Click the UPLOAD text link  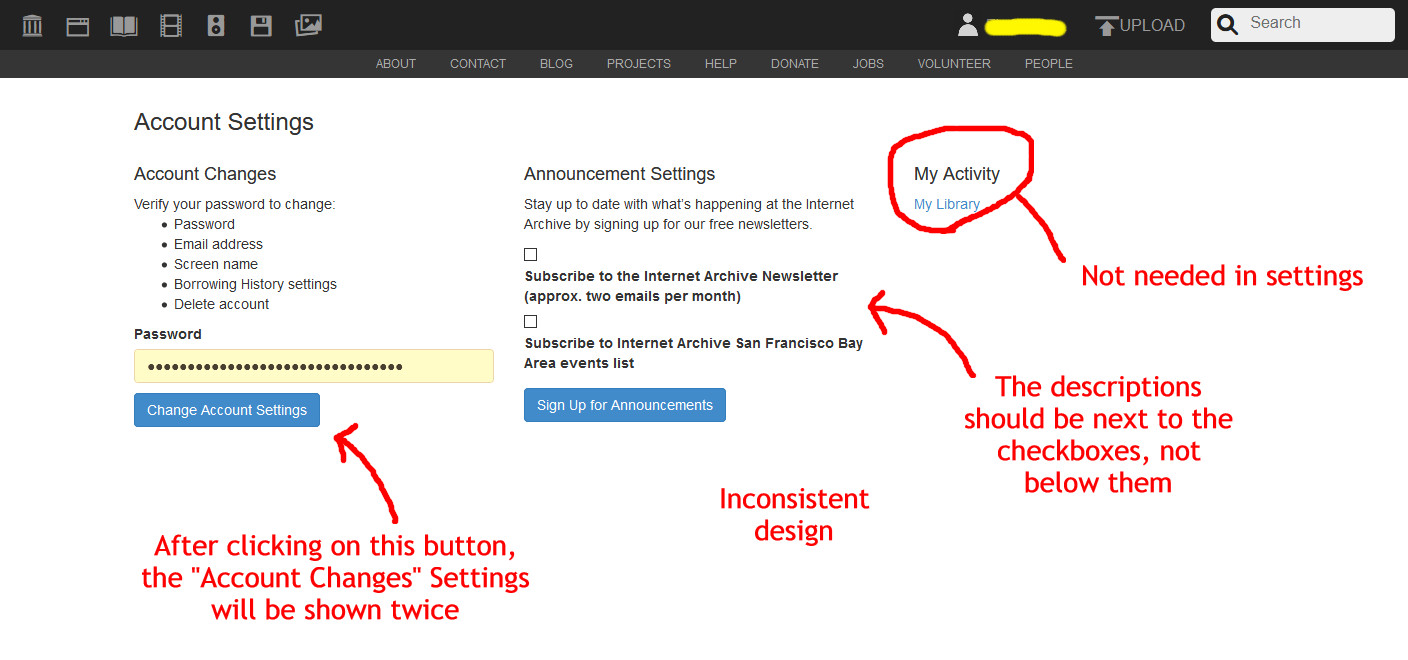click(1152, 26)
